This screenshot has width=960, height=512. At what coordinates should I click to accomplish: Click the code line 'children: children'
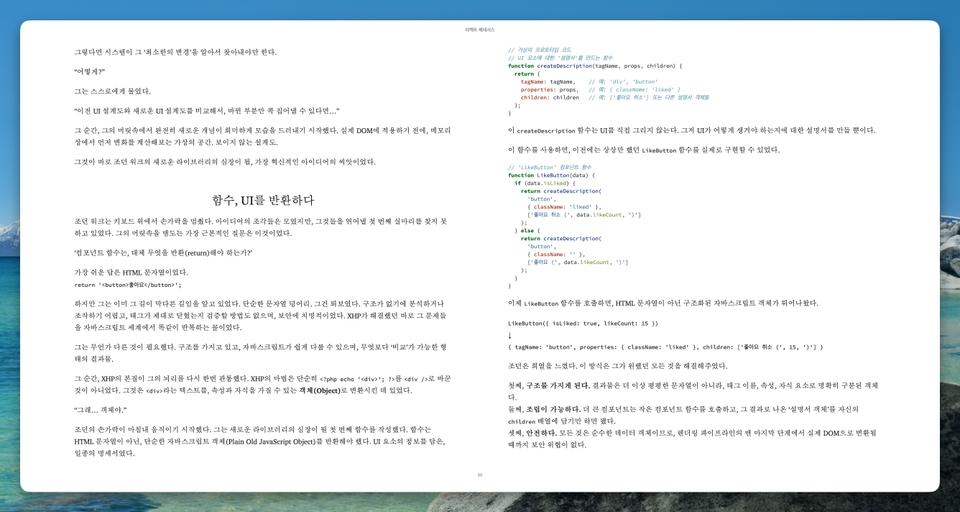coord(549,97)
